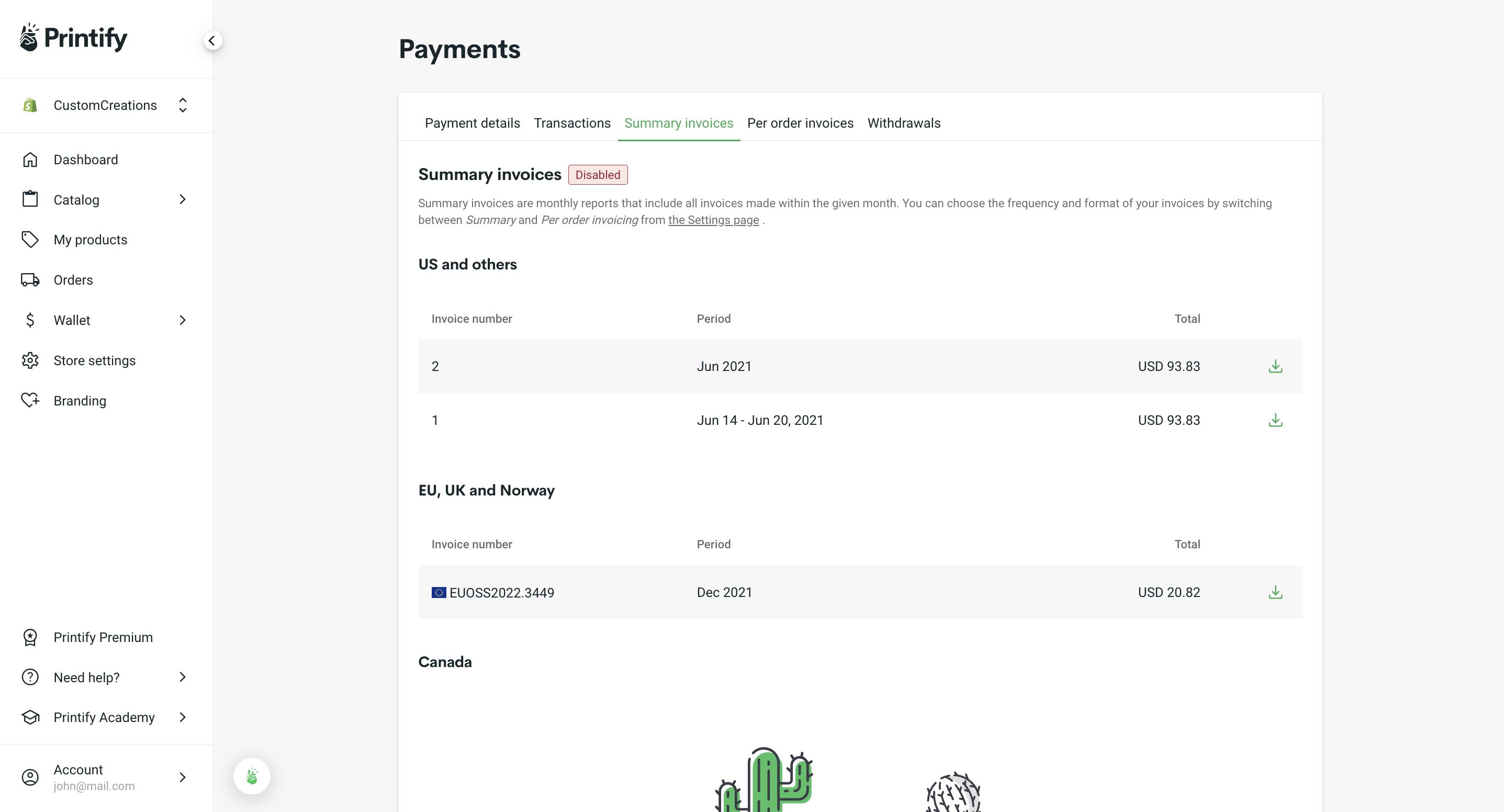
Task: Collapse the sidebar with the arrow button
Action: point(212,40)
